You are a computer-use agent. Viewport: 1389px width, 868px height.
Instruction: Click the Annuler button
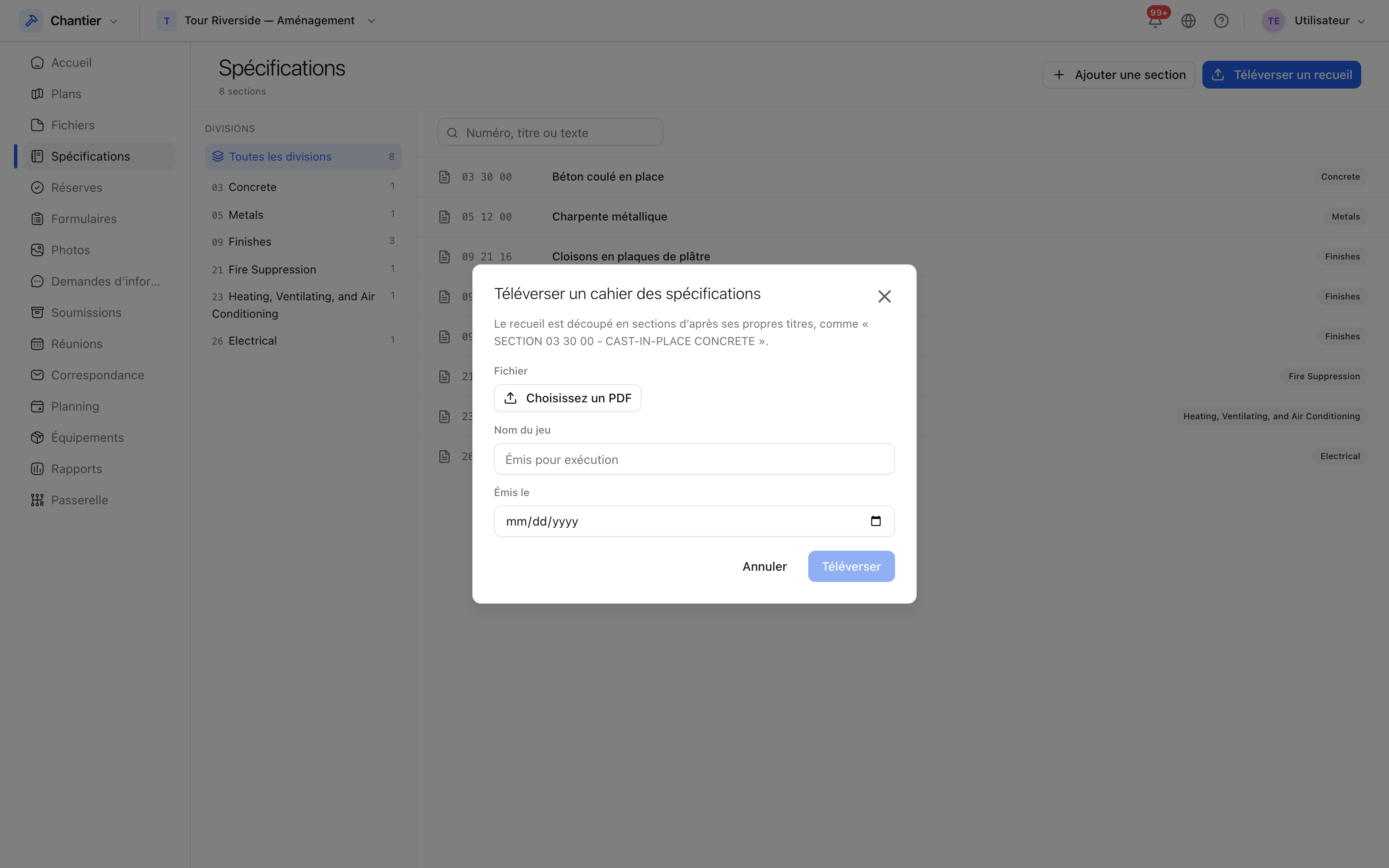pyautogui.click(x=764, y=567)
